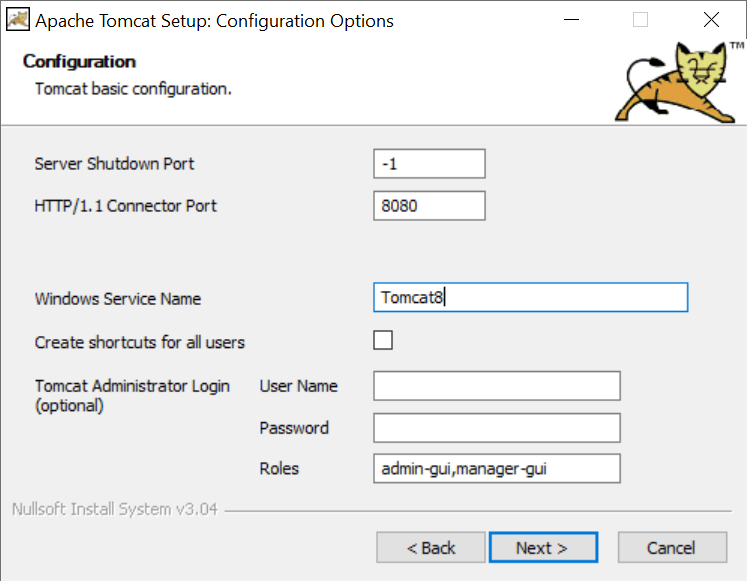This screenshot has height=581, width=747.
Task: Click the Roles input field
Action: coord(497,469)
